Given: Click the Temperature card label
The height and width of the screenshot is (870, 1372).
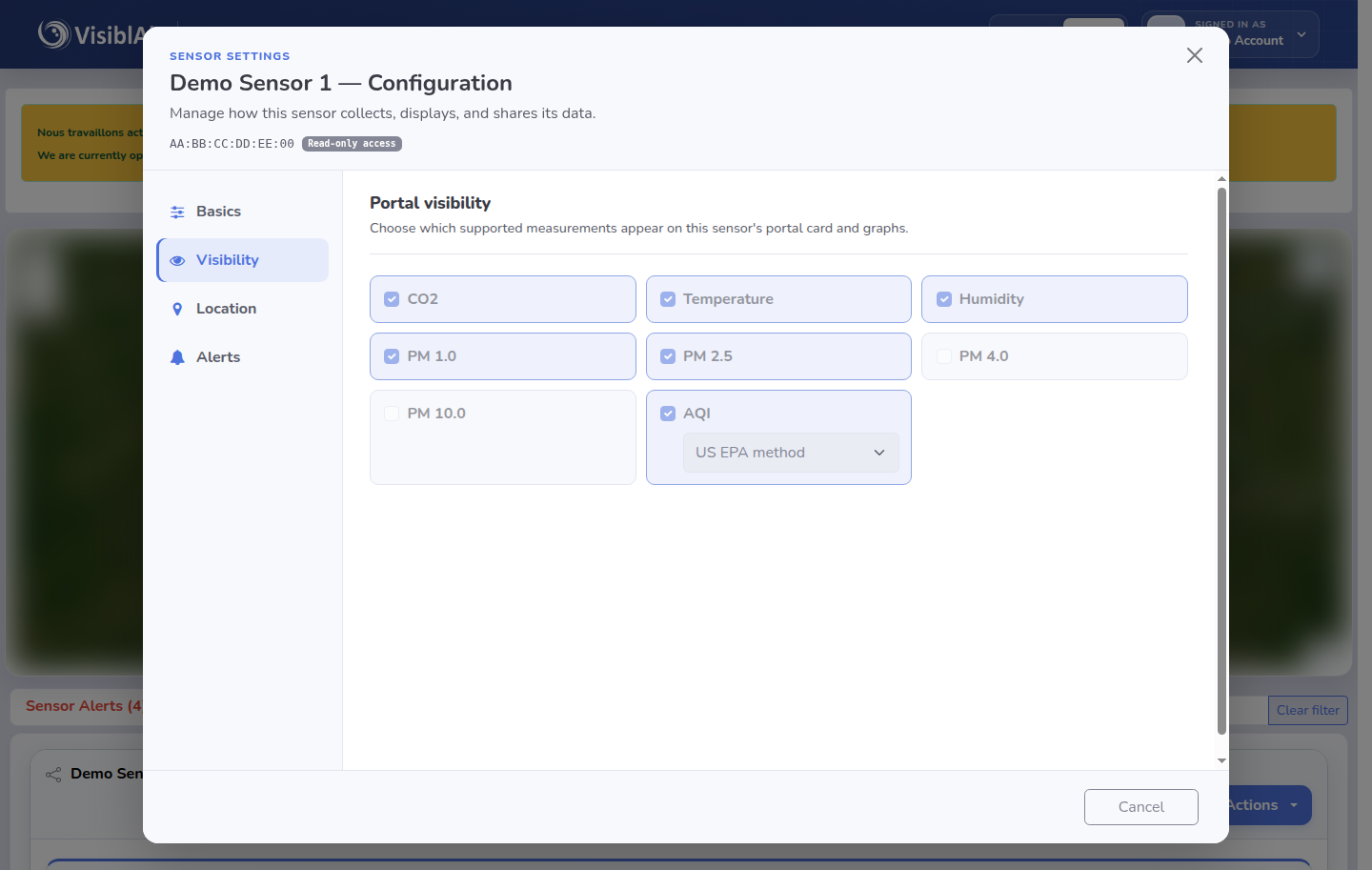Looking at the screenshot, I should tap(728, 299).
